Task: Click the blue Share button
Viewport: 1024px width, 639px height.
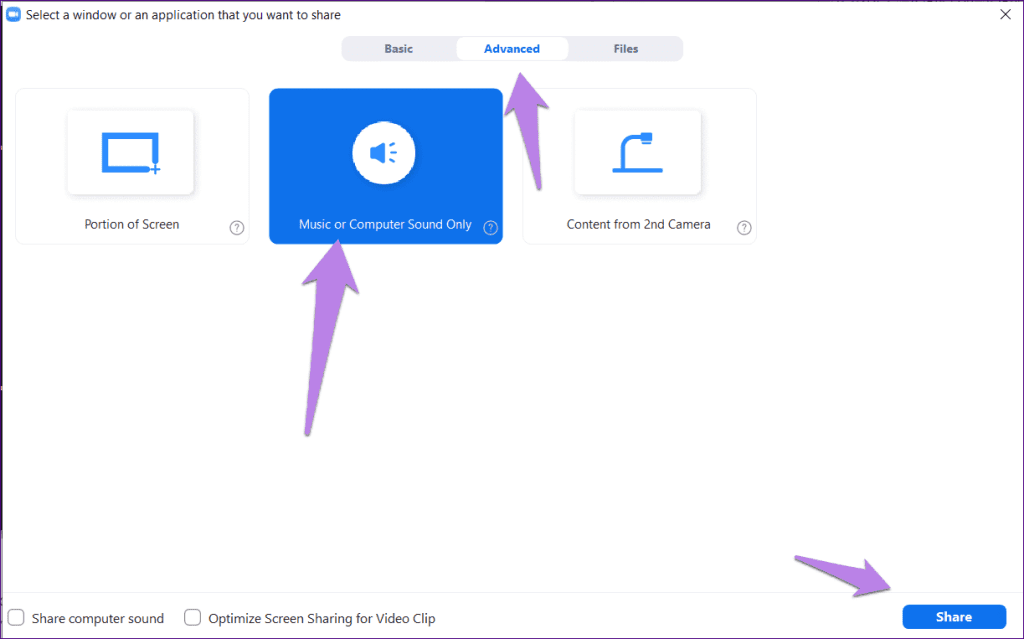Action: 953,617
